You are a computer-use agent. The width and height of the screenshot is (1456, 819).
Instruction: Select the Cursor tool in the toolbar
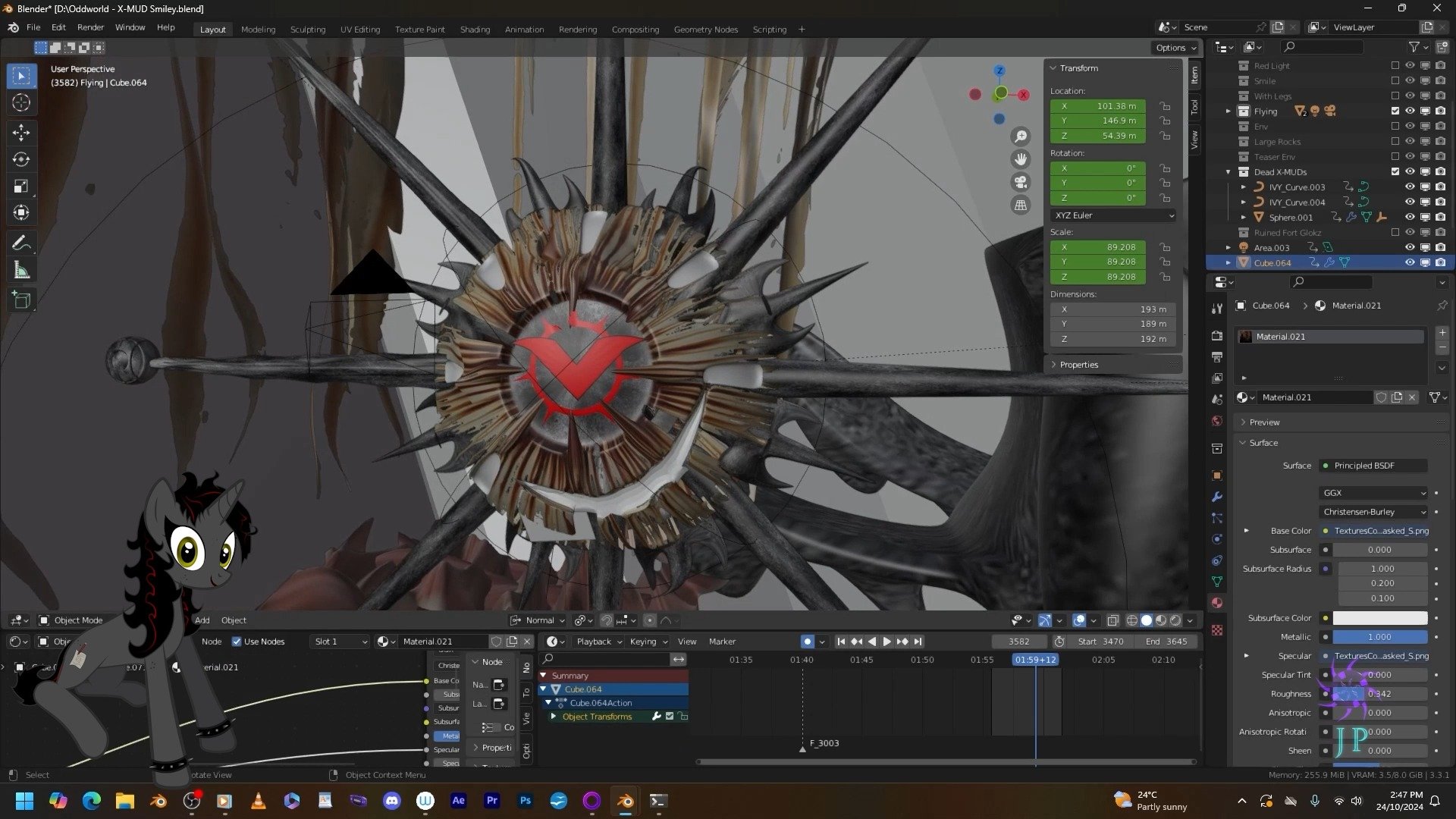coord(21,102)
